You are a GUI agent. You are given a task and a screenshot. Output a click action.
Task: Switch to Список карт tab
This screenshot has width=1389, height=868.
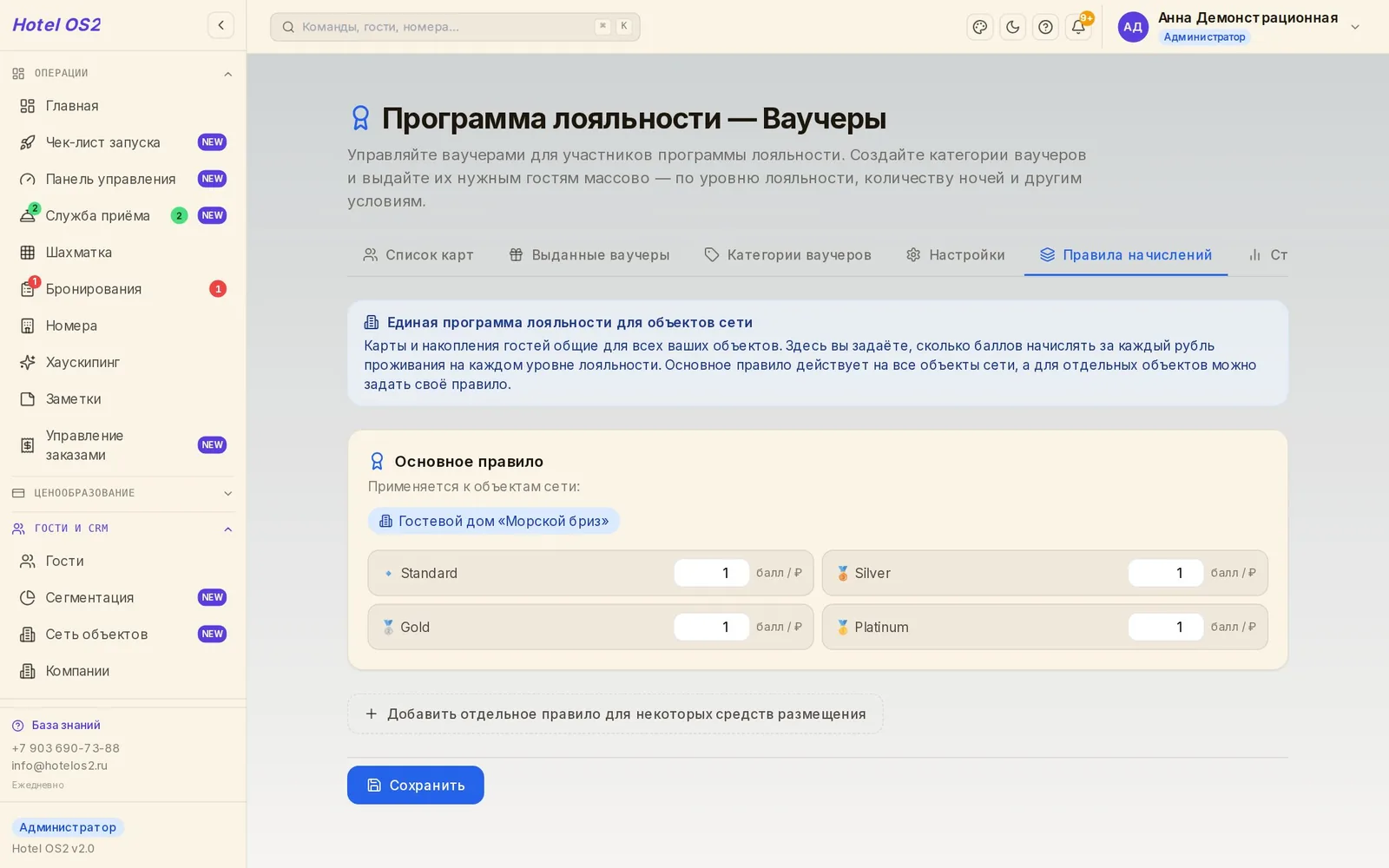418,254
